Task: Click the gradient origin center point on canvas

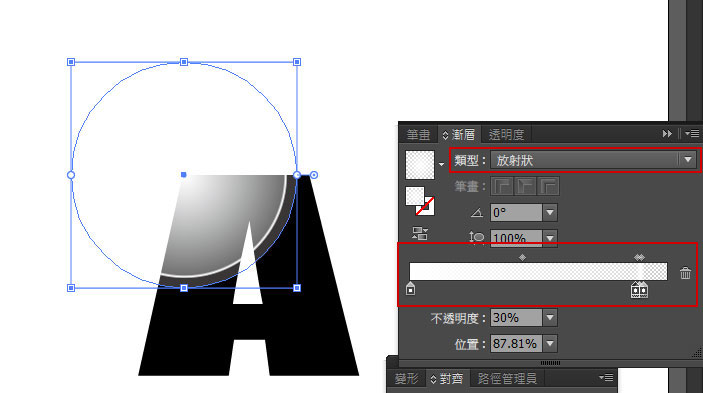Action: [x=183, y=175]
